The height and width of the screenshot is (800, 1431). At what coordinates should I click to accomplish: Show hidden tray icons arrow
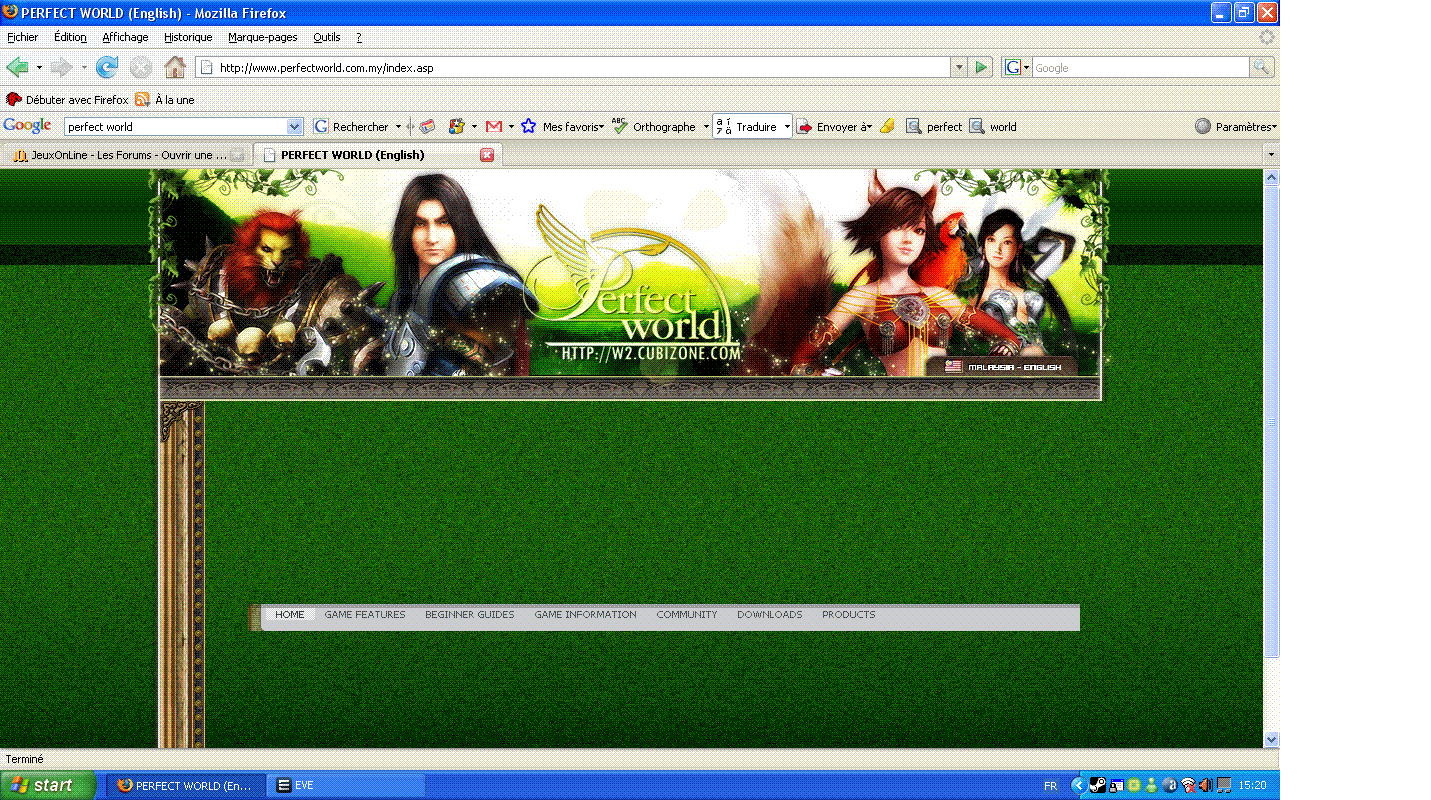[1078, 786]
